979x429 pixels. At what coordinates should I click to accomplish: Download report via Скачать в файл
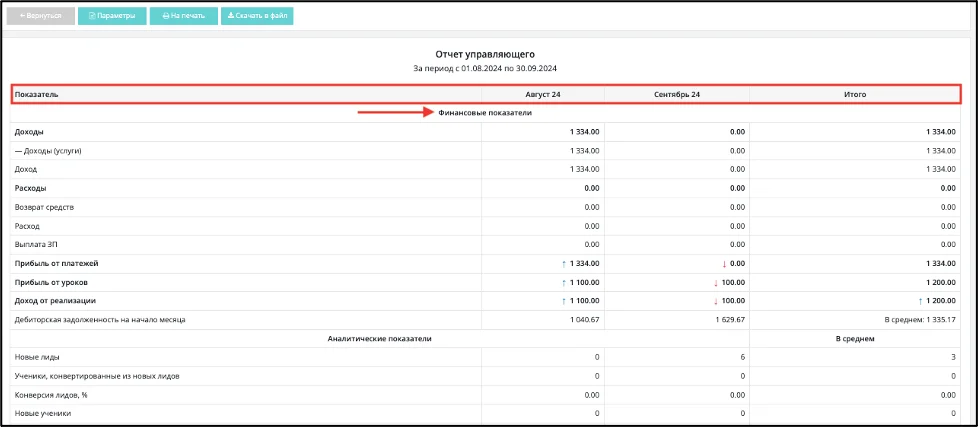coord(257,16)
